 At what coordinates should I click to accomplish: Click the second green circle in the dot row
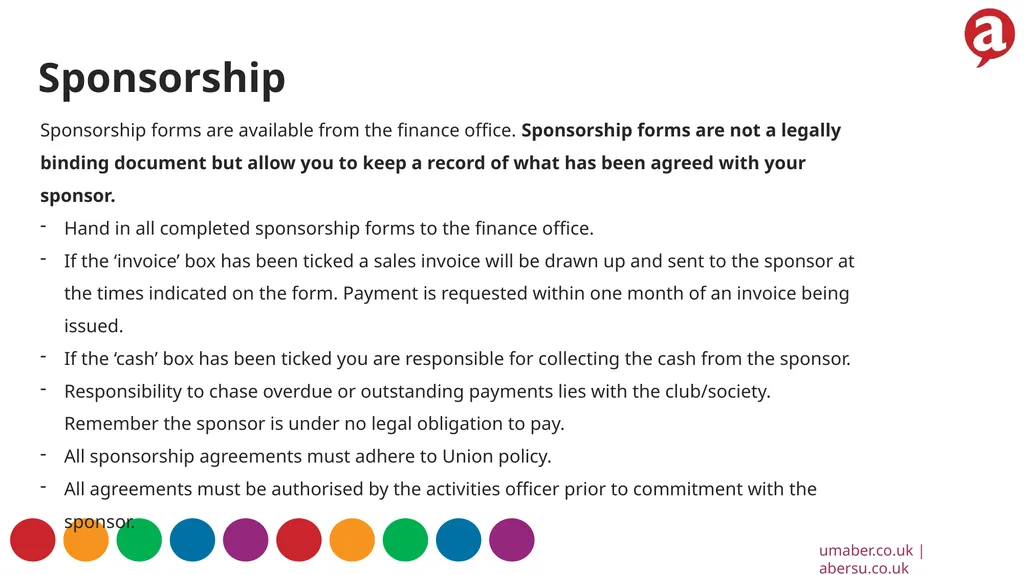[406, 540]
